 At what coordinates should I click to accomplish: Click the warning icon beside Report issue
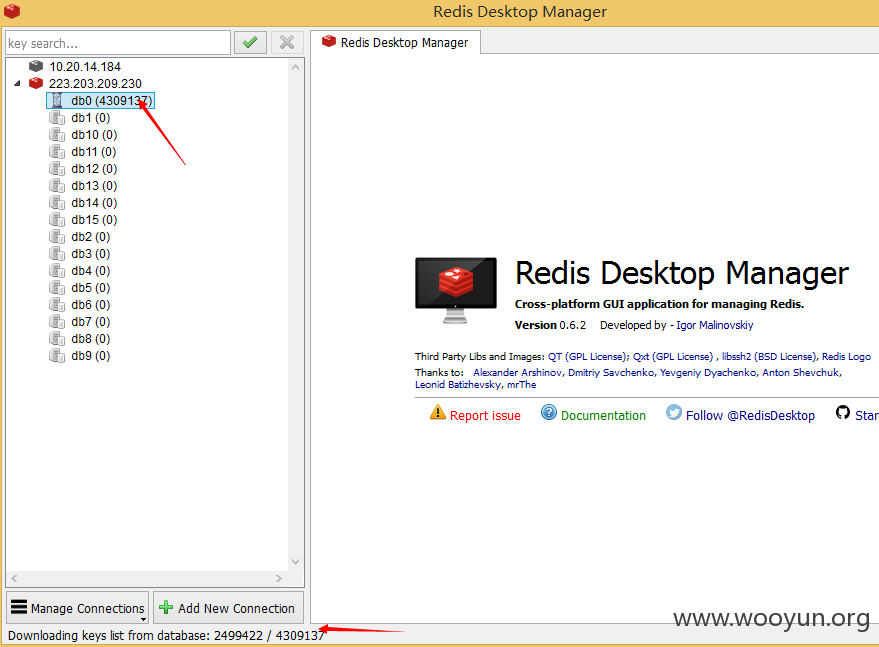pos(437,413)
